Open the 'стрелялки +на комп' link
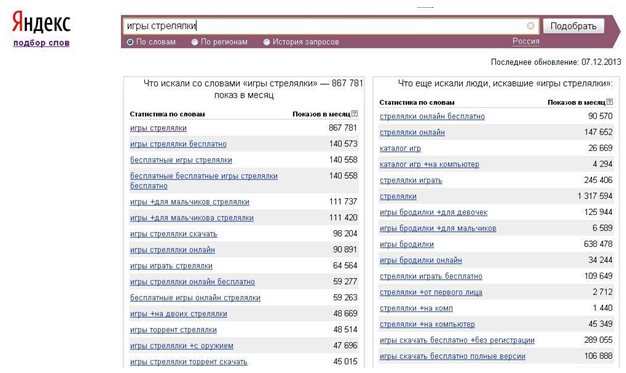The height and width of the screenshot is (373, 626). tap(416, 308)
